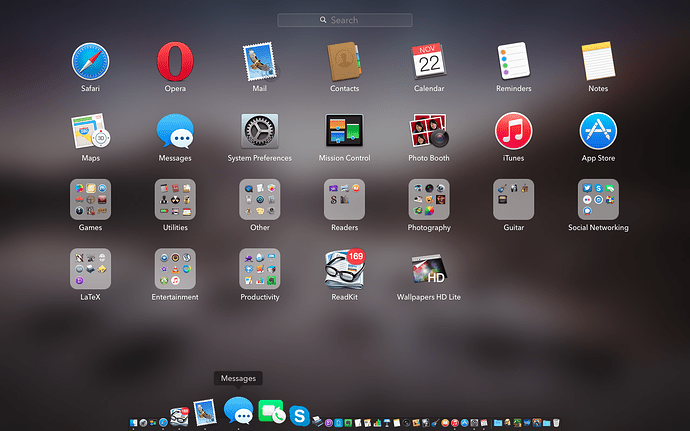The height and width of the screenshot is (431, 690).
Task: Expand the LaTeX folder
Action: click(x=90, y=269)
